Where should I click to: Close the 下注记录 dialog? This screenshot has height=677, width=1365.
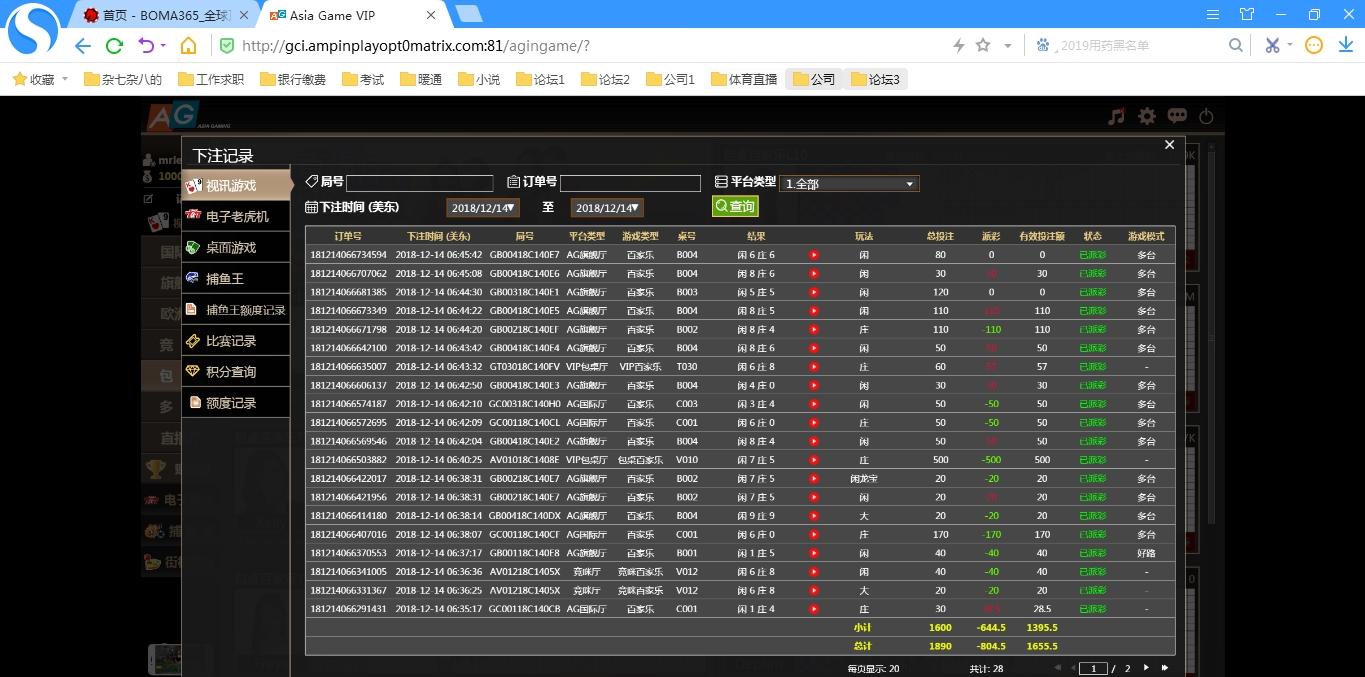click(x=1169, y=145)
